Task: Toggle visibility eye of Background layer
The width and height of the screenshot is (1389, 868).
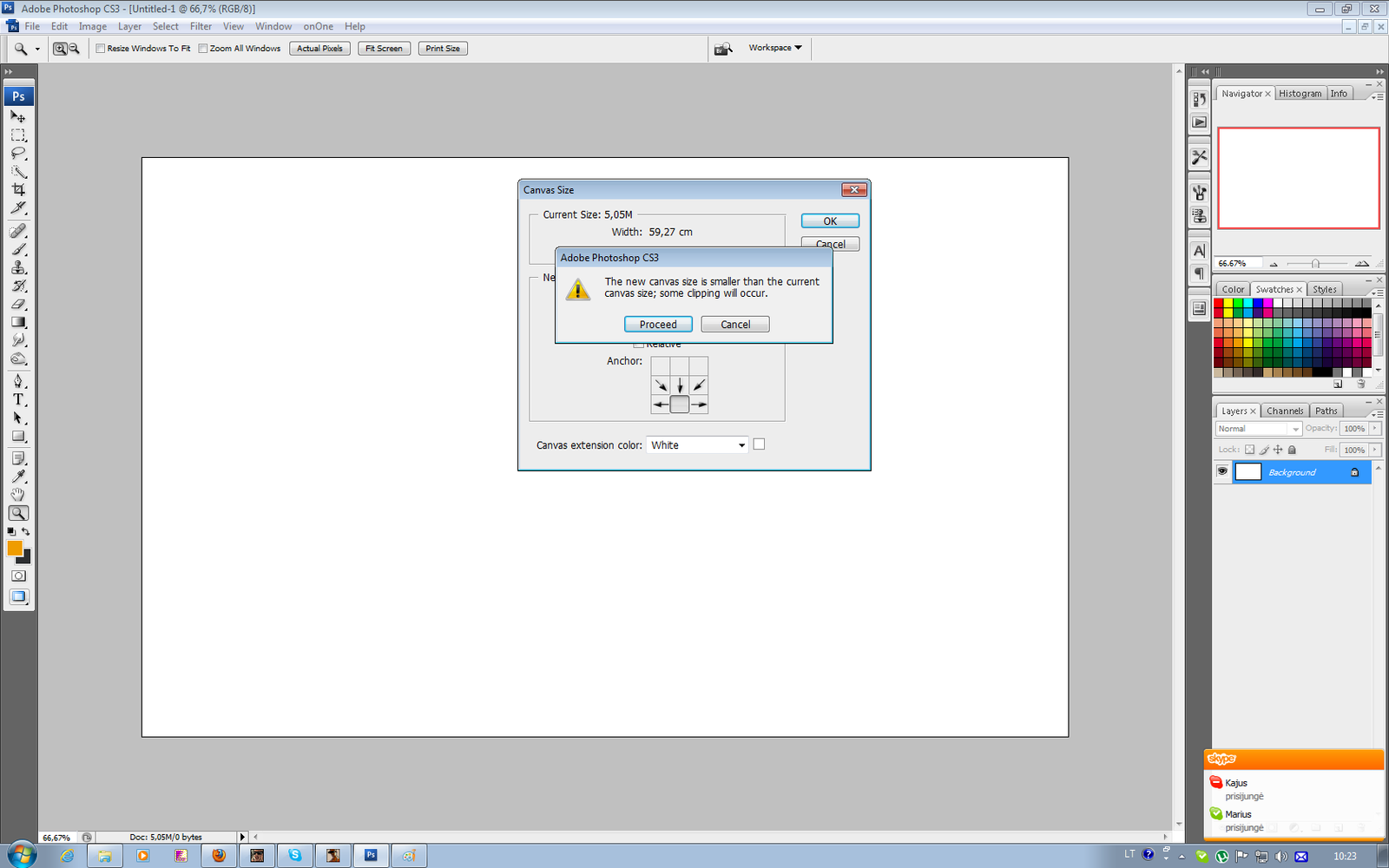Action: pyautogui.click(x=1222, y=471)
